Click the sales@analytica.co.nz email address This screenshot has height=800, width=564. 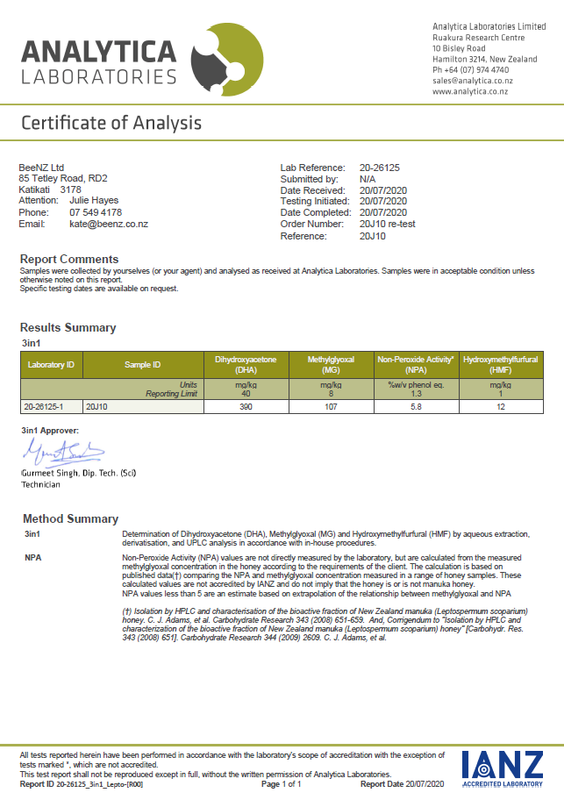tap(473, 81)
